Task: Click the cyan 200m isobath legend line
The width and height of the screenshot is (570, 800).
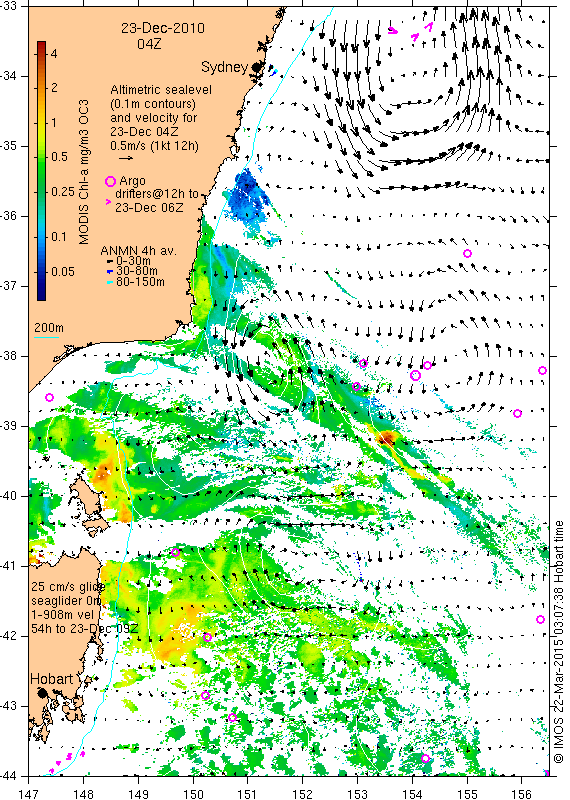Action: coord(46,337)
